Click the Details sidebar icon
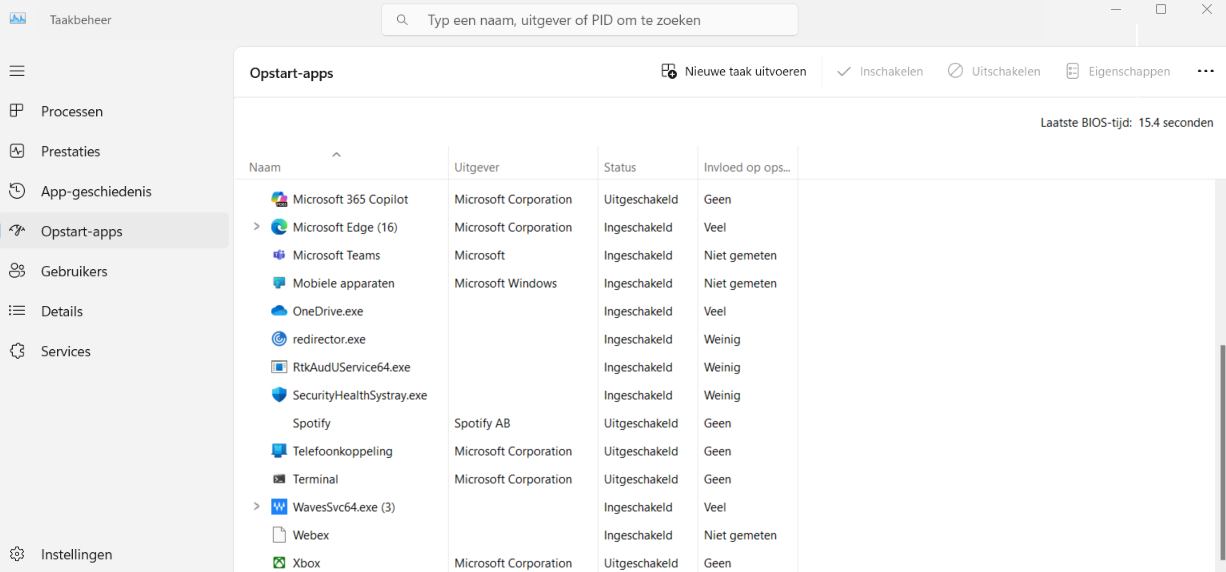Viewport: 1226px width, 572px height. tap(17, 311)
